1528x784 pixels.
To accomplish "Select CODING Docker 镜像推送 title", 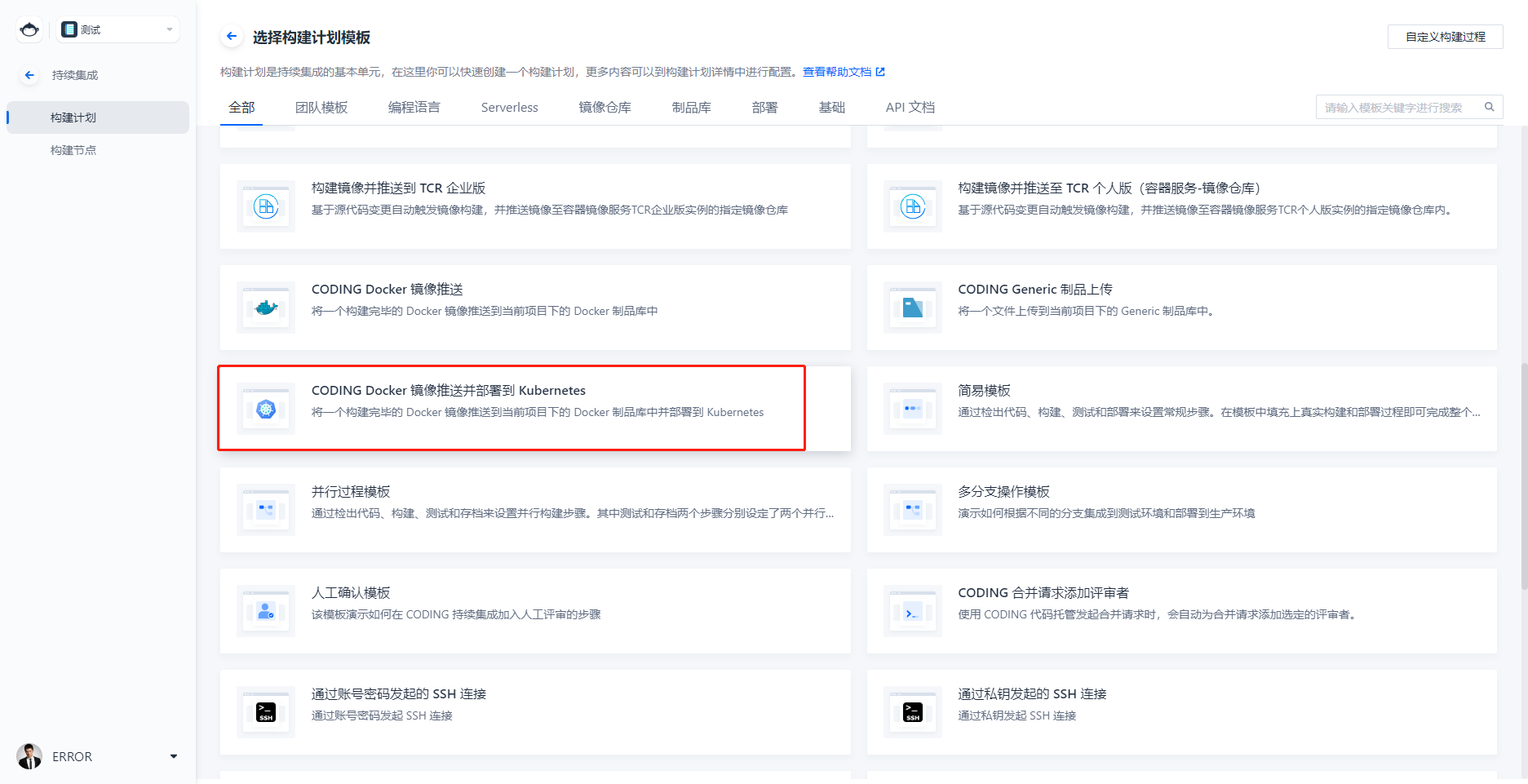I will (388, 290).
